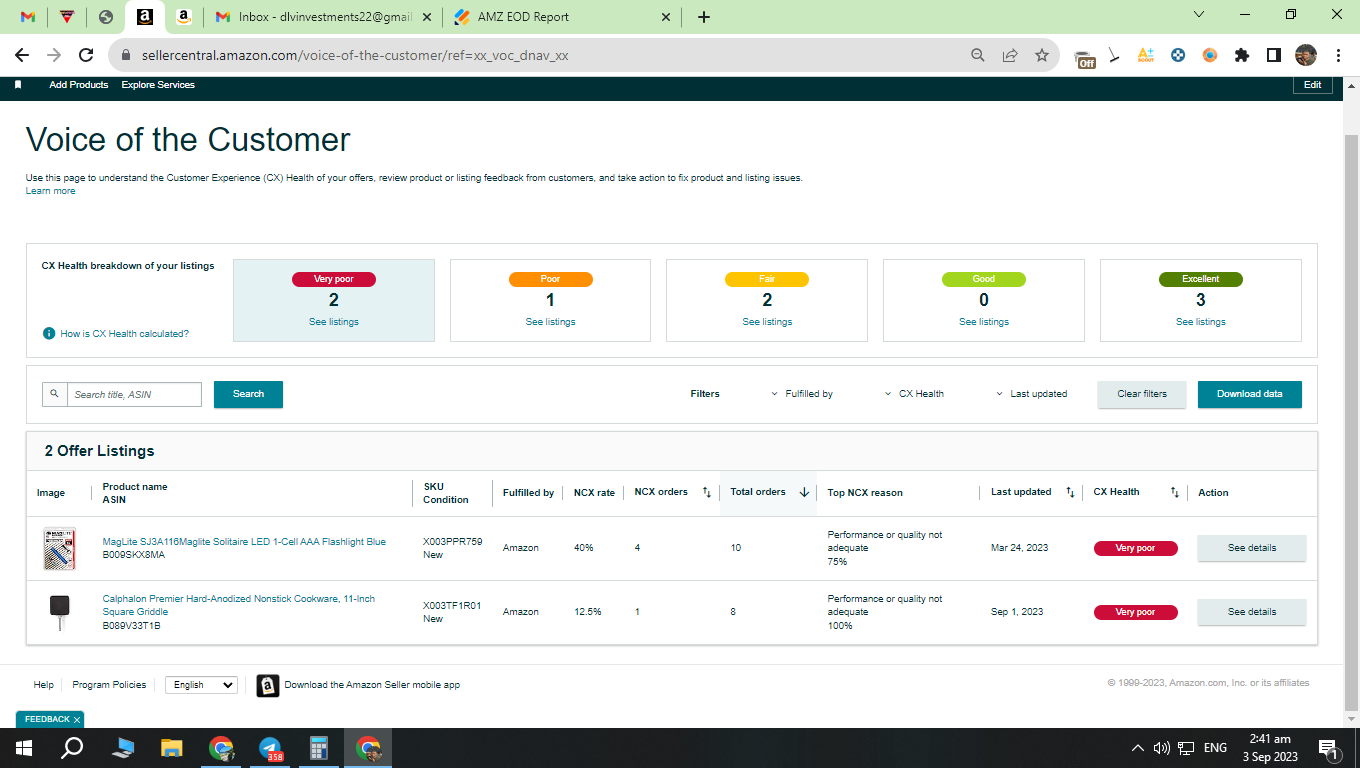See listings under the Poor category

[x=550, y=322]
